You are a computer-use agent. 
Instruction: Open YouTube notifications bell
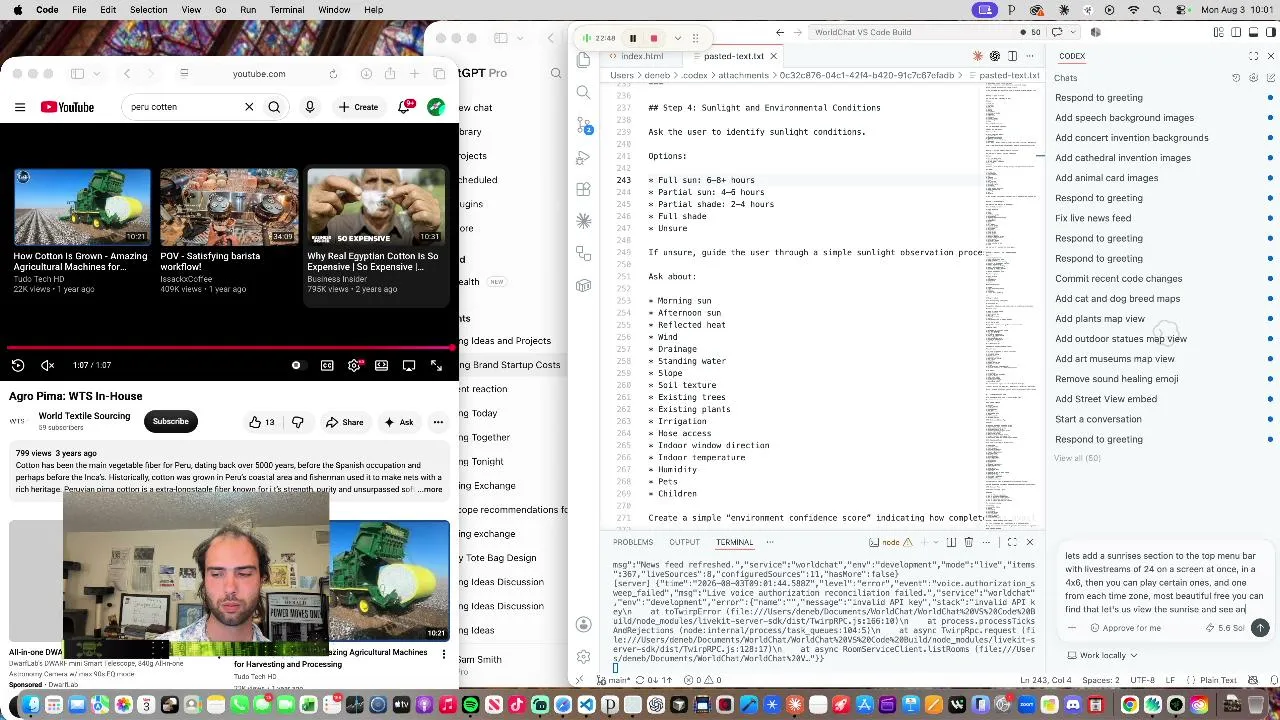(x=405, y=107)
